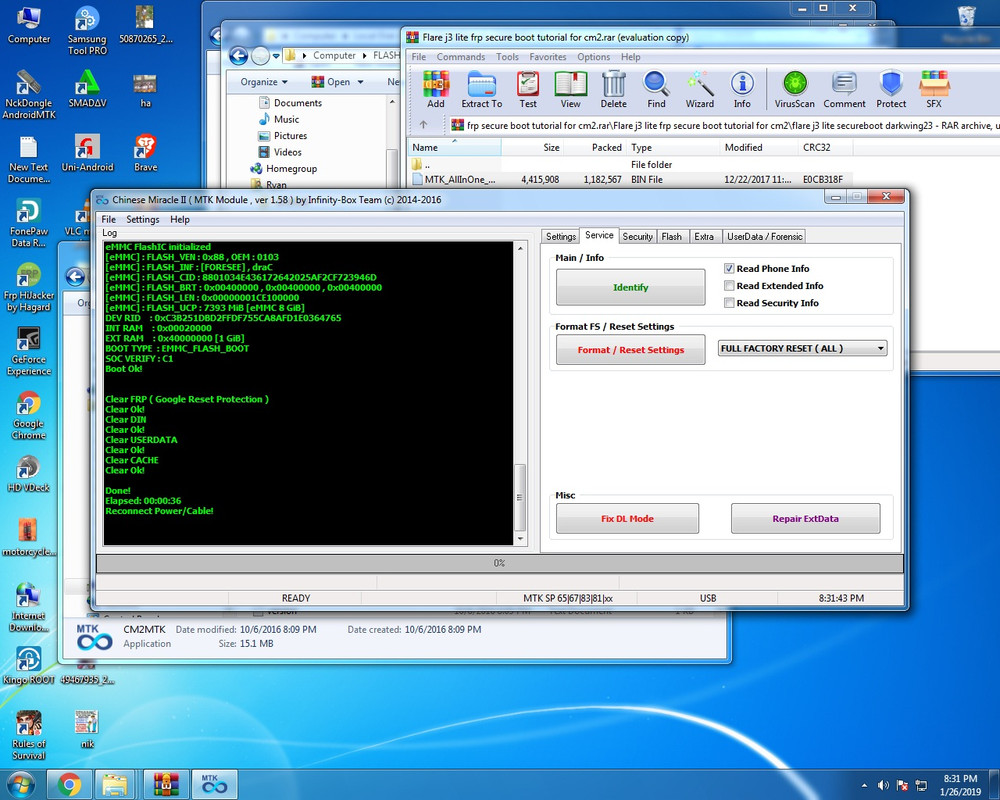Click Repair ExtData button
Screen dimensions: 1000x800
click(805, 519)
